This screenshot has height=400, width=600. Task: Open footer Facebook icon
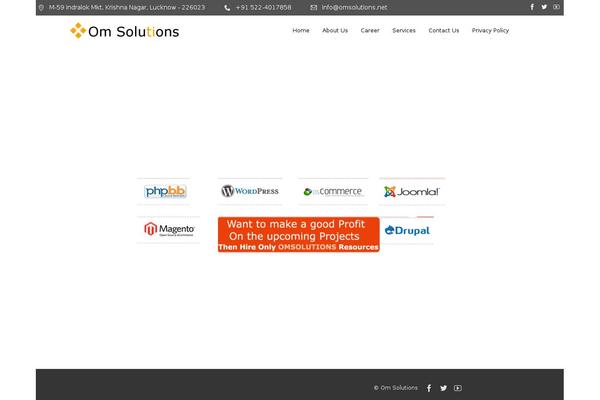point(429,388)
